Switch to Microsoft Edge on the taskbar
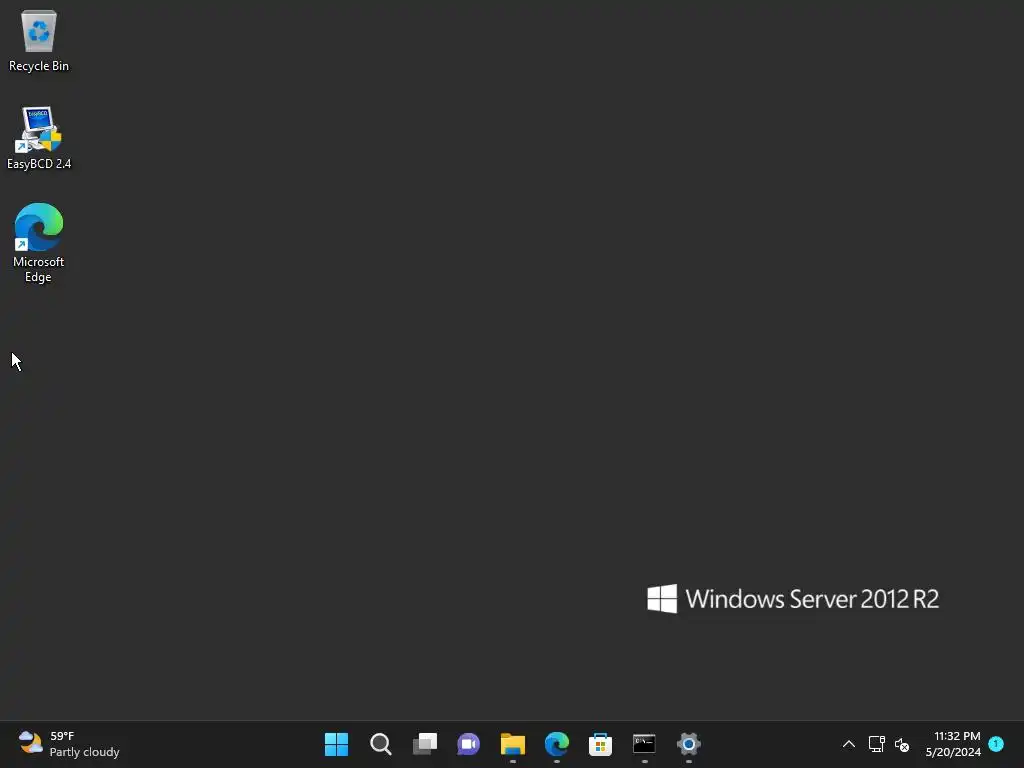Image resolution: width=1024 pixels, height=768 pixels. tap(556, 744)
